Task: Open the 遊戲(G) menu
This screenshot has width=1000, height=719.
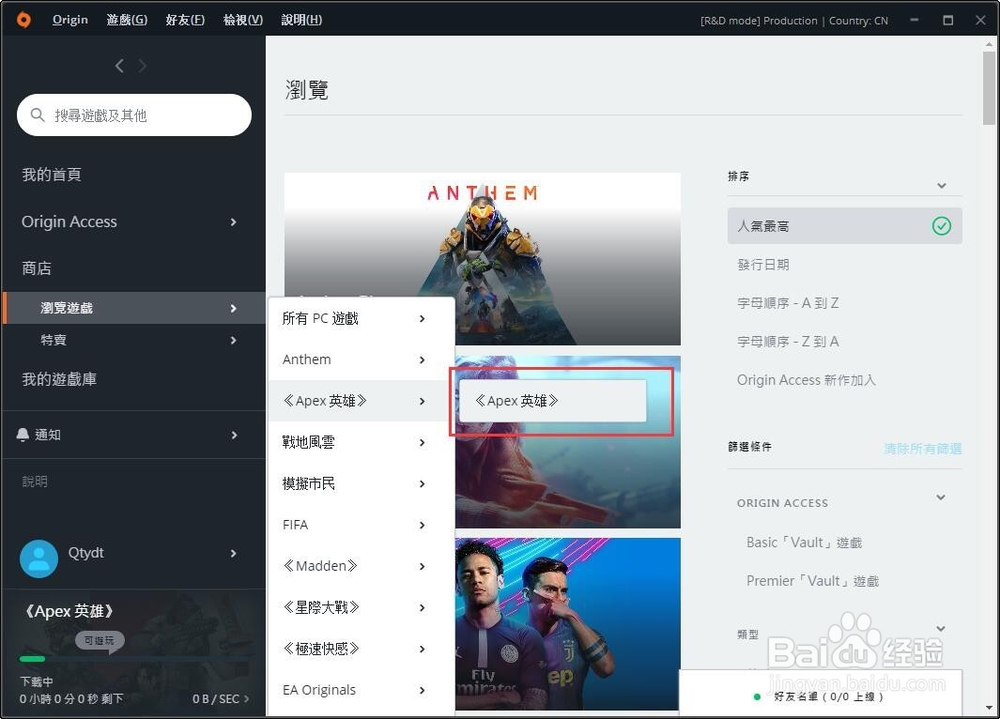Action: tap(127, 20)
